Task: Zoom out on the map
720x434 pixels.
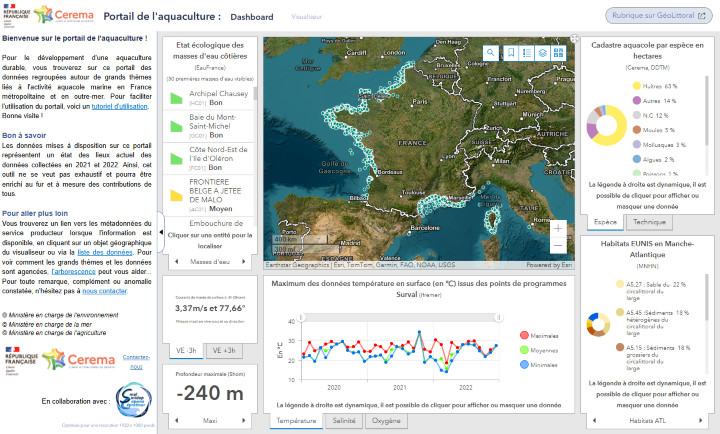Action: click(x=559, y=245)
